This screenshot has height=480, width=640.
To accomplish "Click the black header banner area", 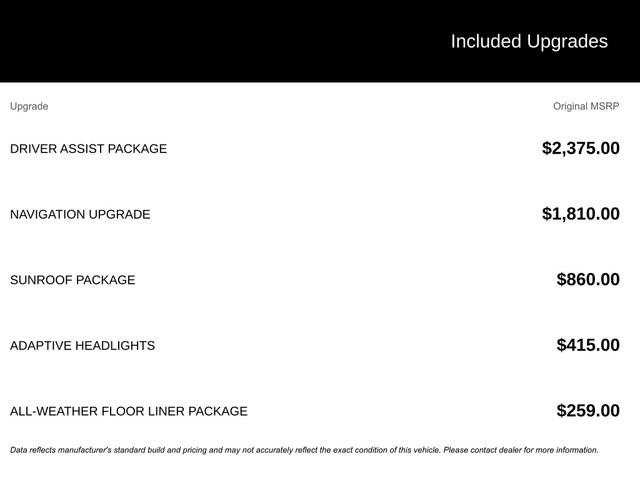I will pos(320,41).
